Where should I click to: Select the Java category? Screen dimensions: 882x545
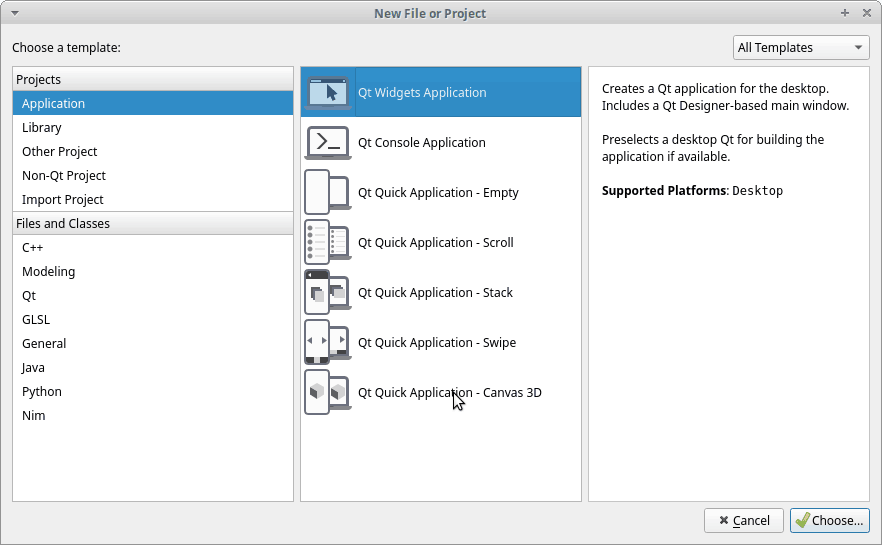click(x=153, y=368)
